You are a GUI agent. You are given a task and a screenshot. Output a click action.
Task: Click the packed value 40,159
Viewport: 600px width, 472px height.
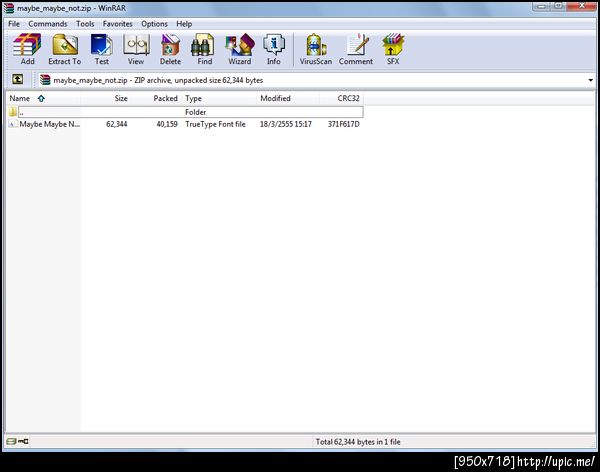[x=167, y=124]
